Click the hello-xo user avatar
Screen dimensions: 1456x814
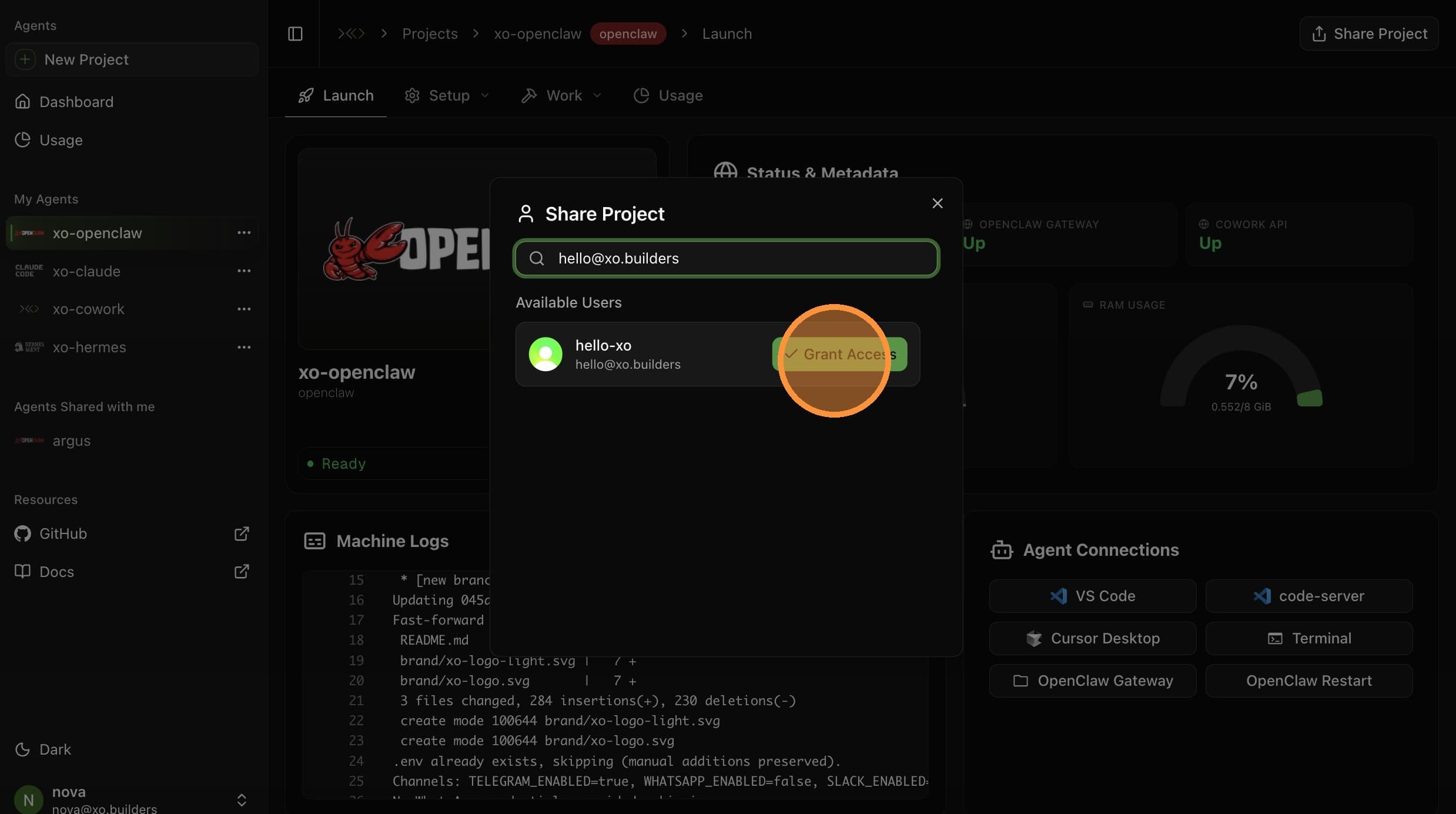545,354
